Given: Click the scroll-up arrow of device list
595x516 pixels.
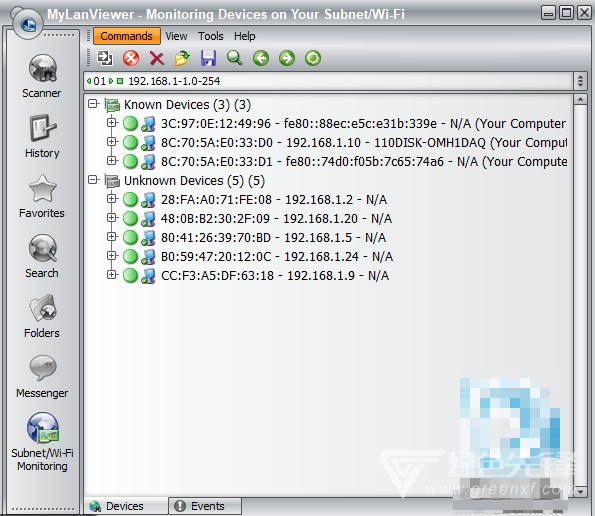Looking at the screenshot, I should [x=580, y=99].
